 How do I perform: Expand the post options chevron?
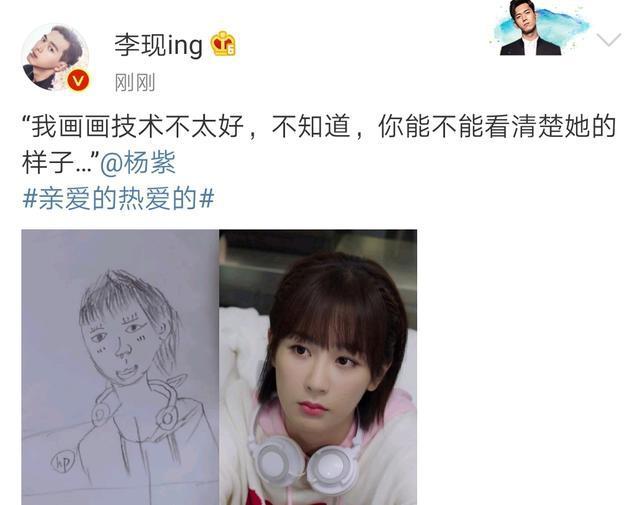(x=609, y=40)
